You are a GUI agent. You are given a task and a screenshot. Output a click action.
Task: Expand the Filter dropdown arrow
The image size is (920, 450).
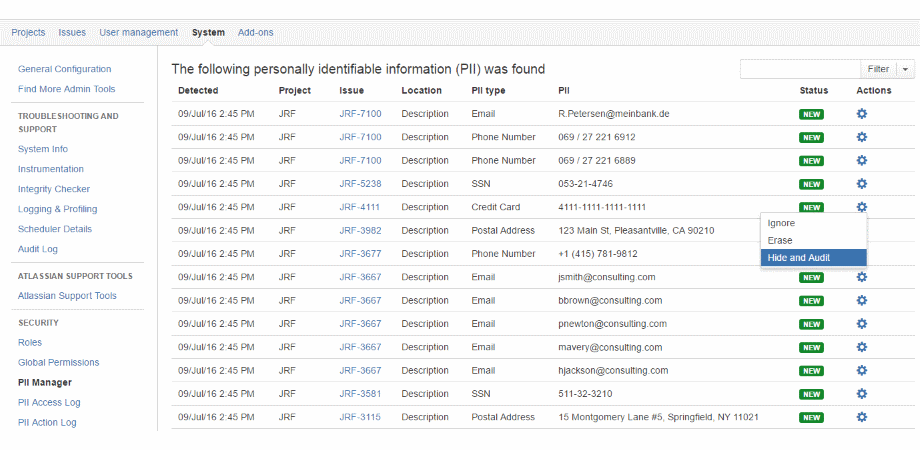[906, 69]
